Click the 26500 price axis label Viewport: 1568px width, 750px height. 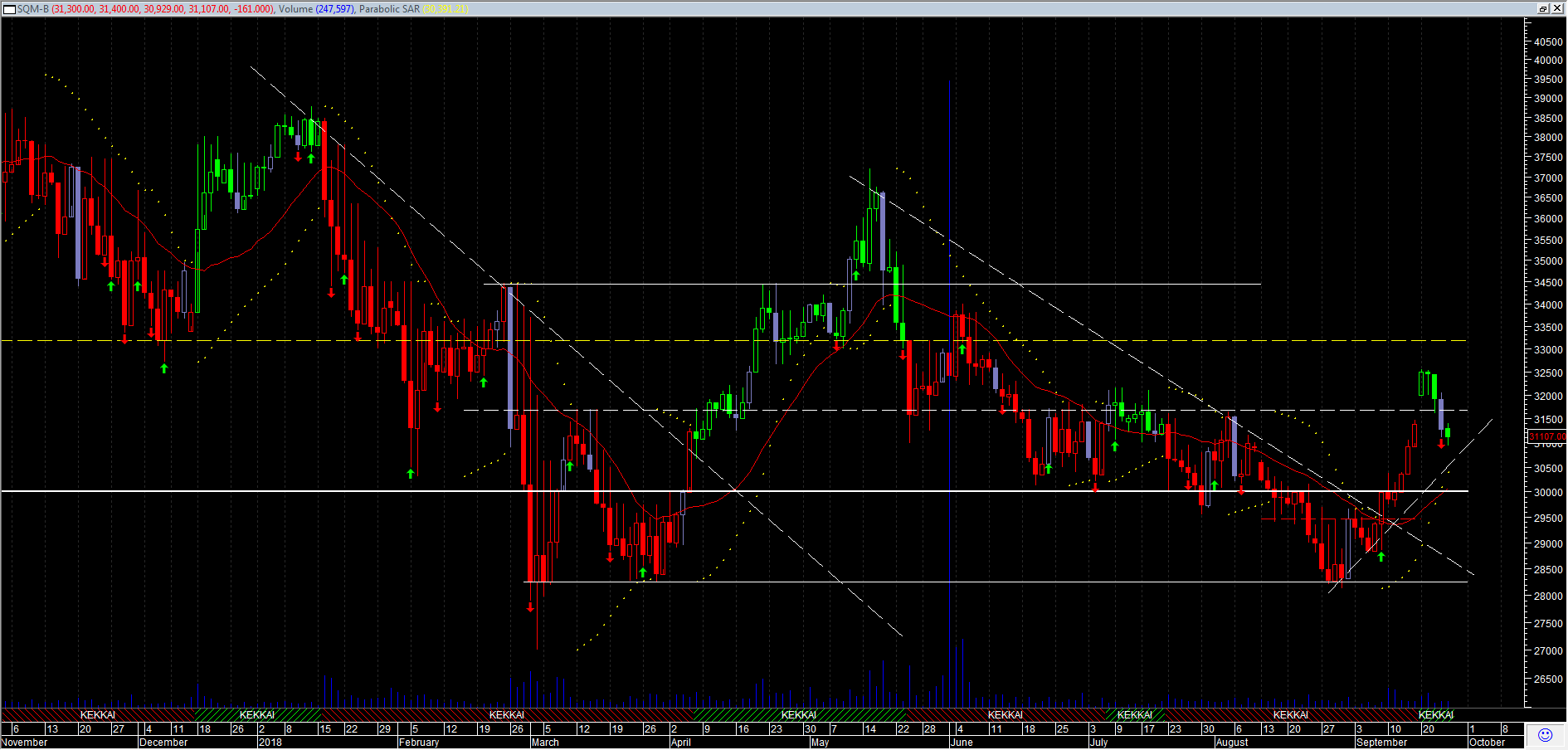[x=1548, y=679]
